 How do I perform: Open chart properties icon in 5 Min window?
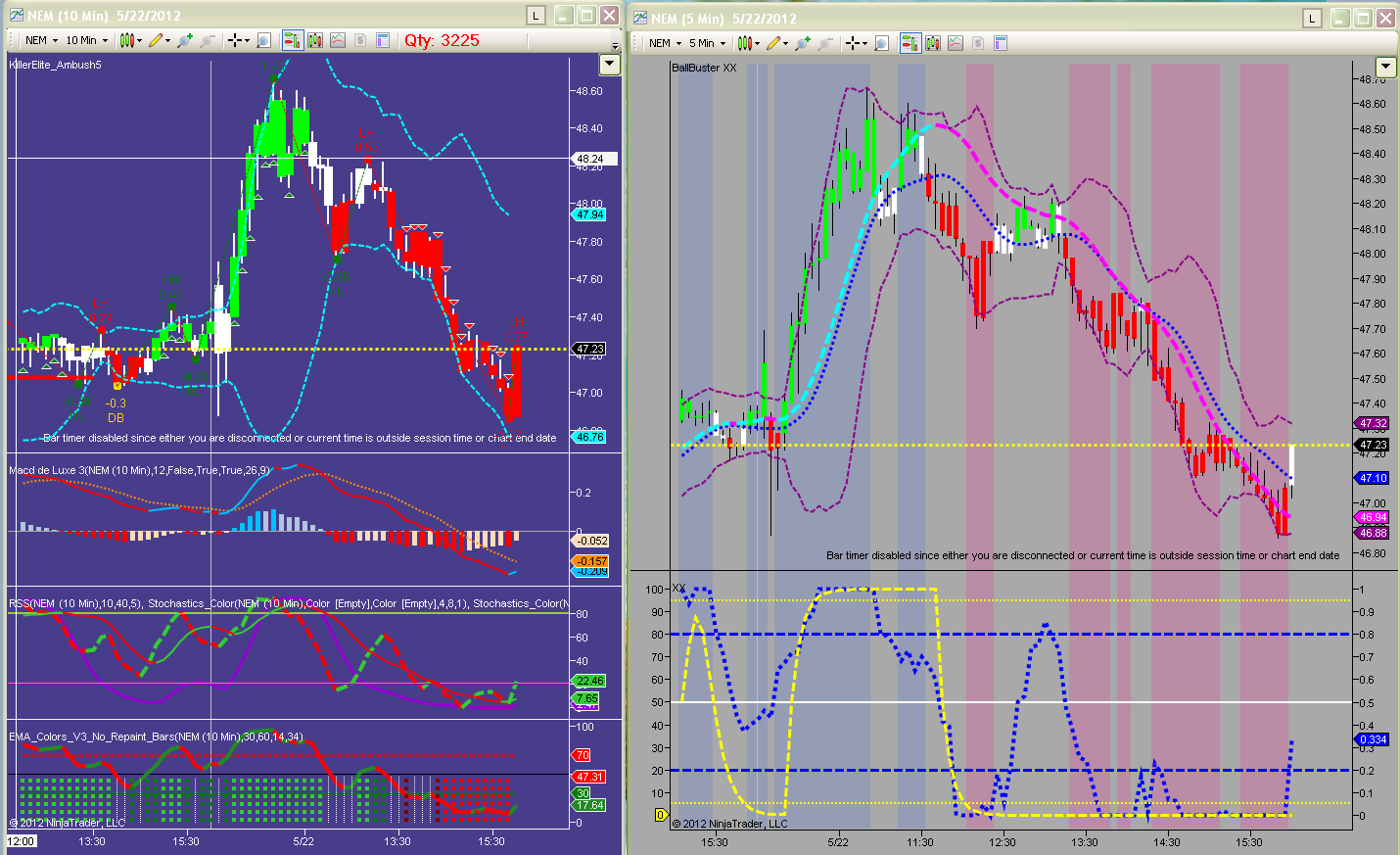(1001, 43)
